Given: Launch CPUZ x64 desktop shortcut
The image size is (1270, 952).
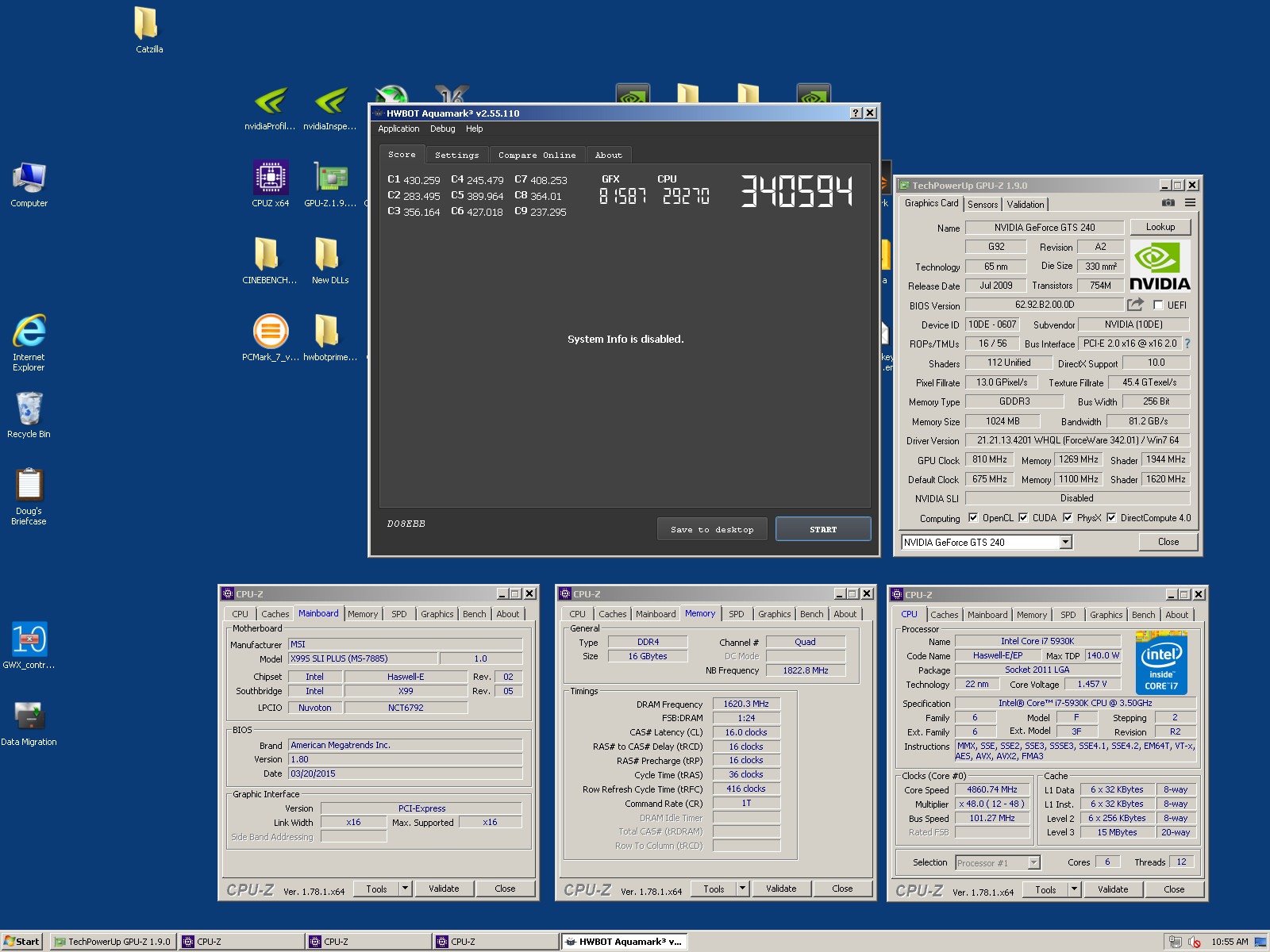Looking at the screenshot, I should [271, 184].
